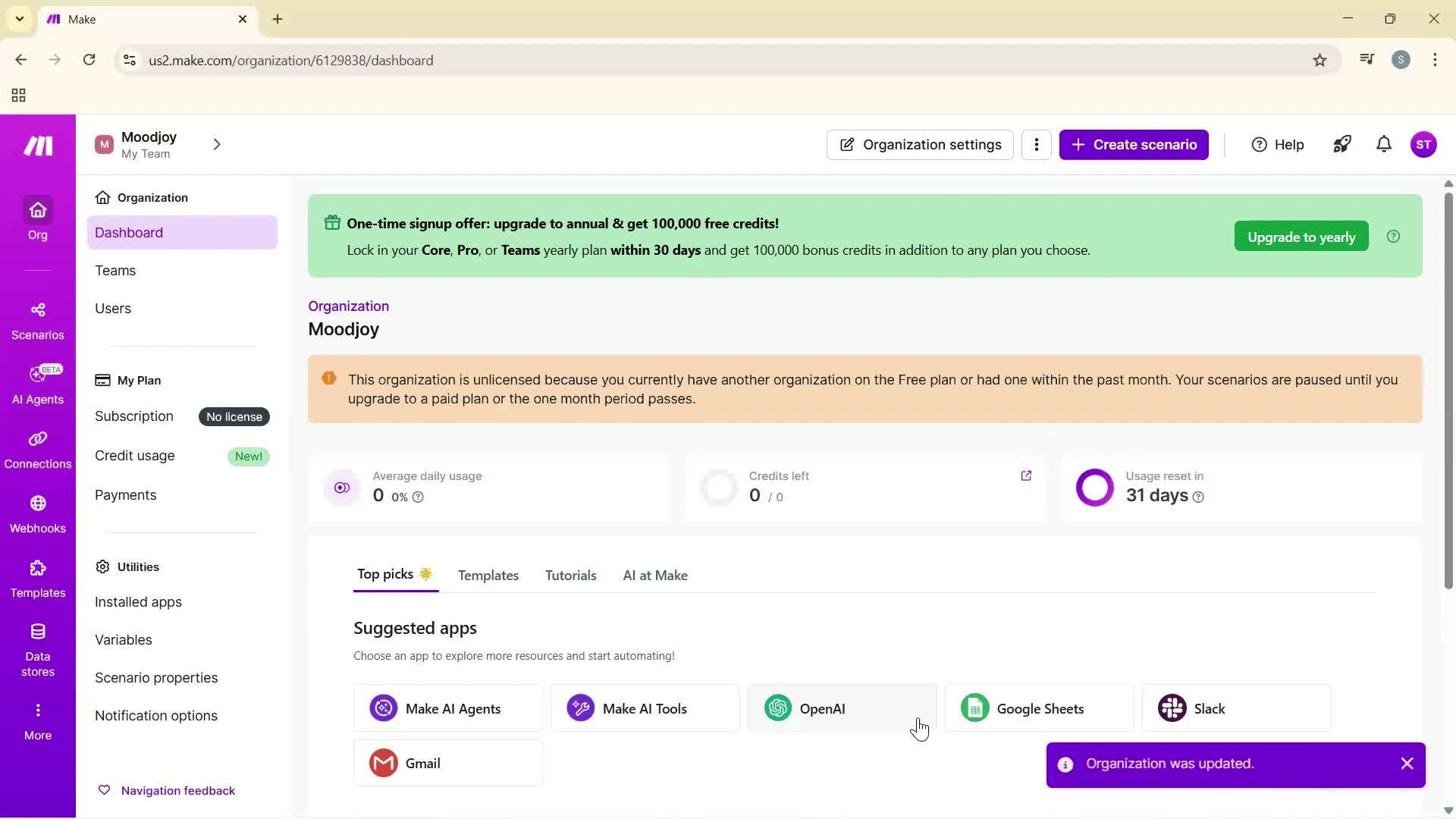Click the Create scenario button

(x=1134, y=144)
